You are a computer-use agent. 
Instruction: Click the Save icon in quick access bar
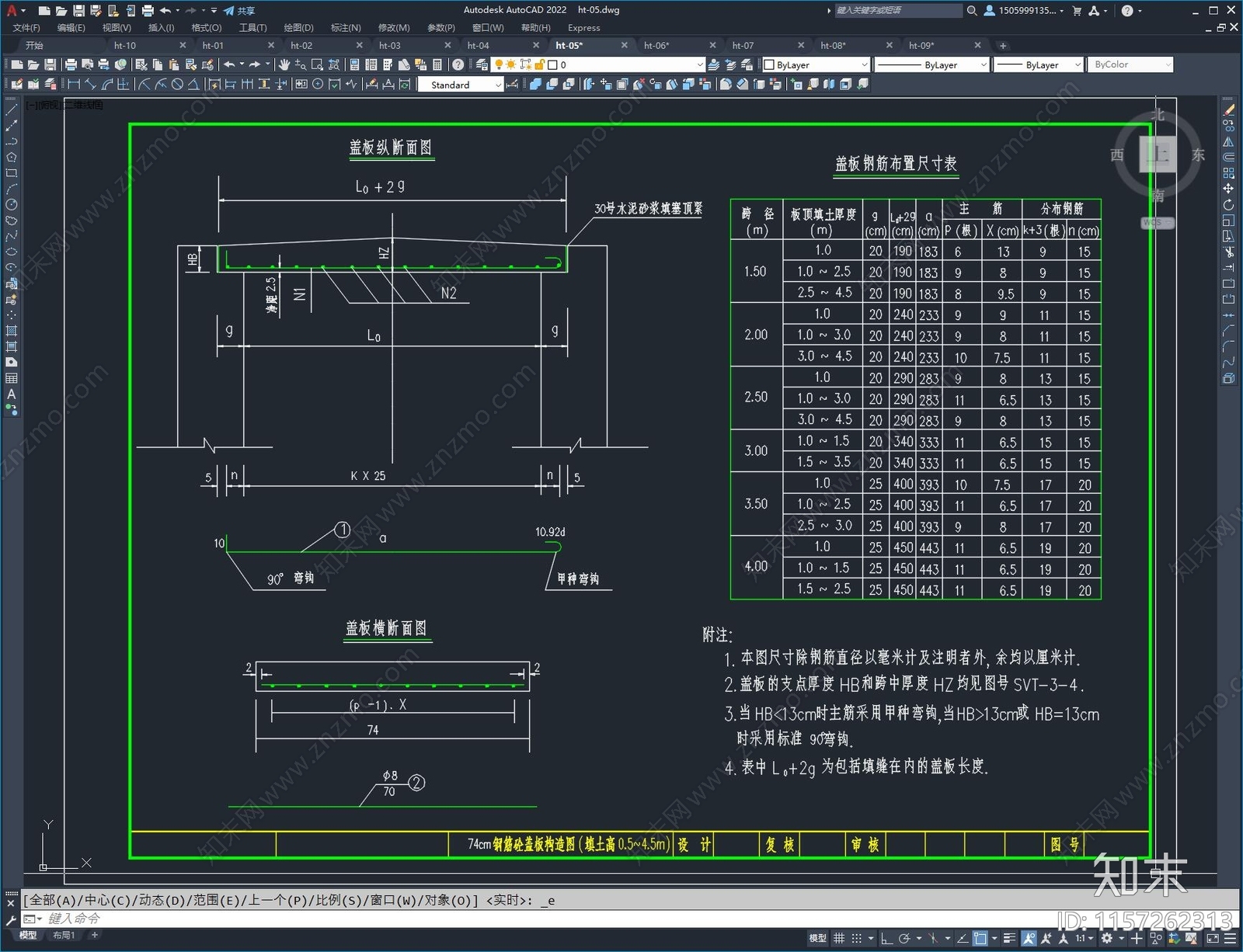tap(78, 11)
